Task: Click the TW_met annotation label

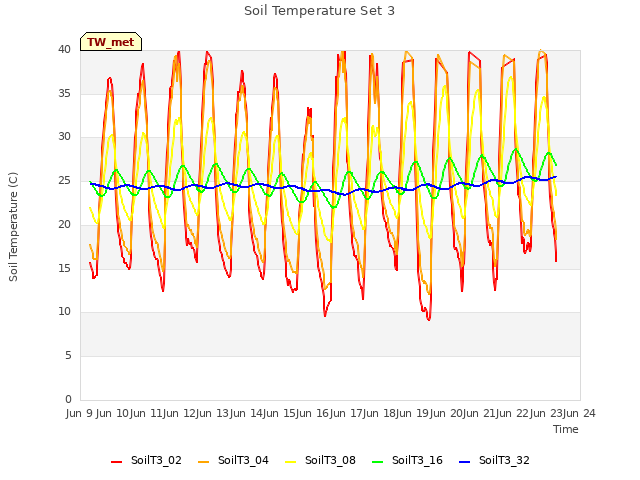Action: point(111,42)
